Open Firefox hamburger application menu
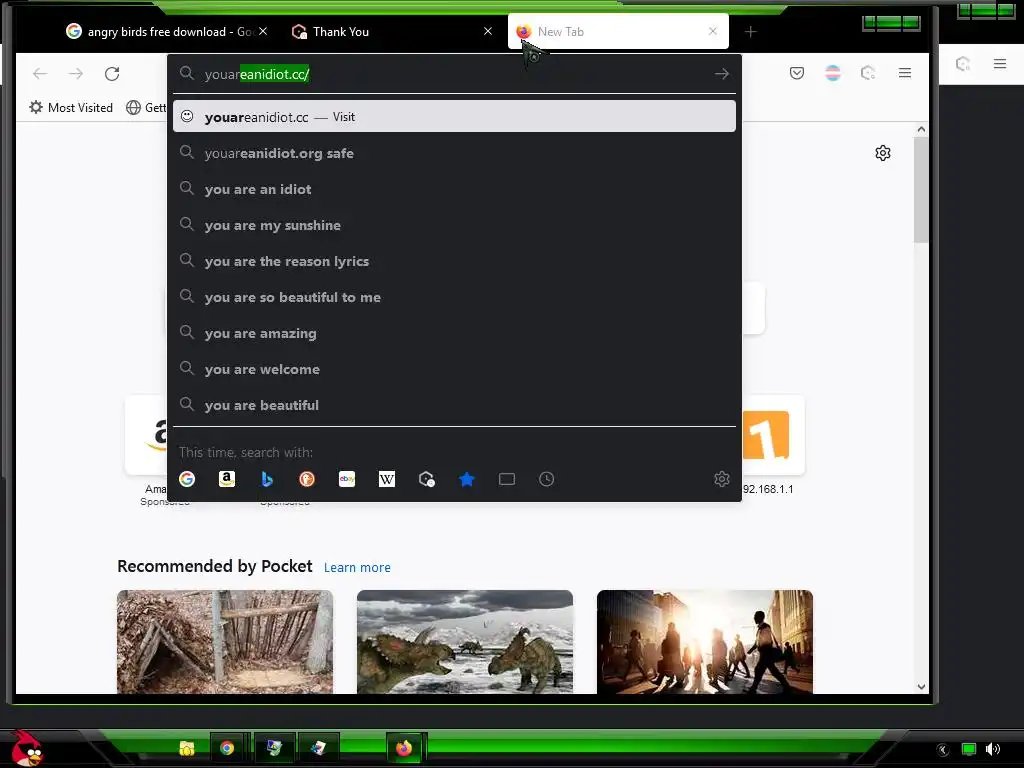 pyautogui.click(x=904, y=73)
